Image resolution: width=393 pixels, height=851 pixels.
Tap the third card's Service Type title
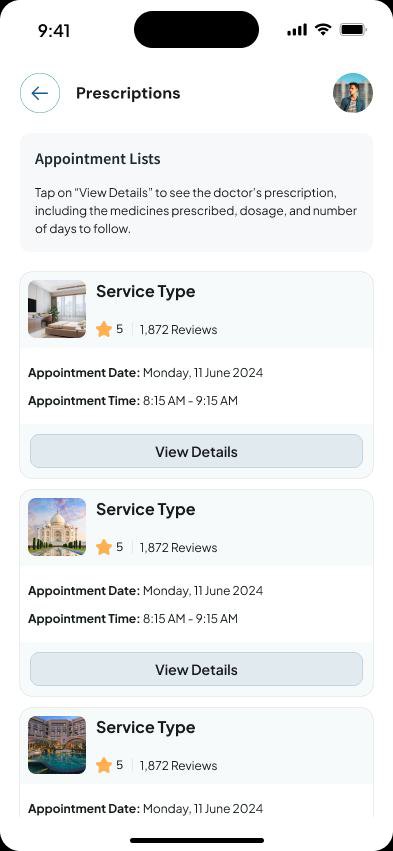point(145,727)
